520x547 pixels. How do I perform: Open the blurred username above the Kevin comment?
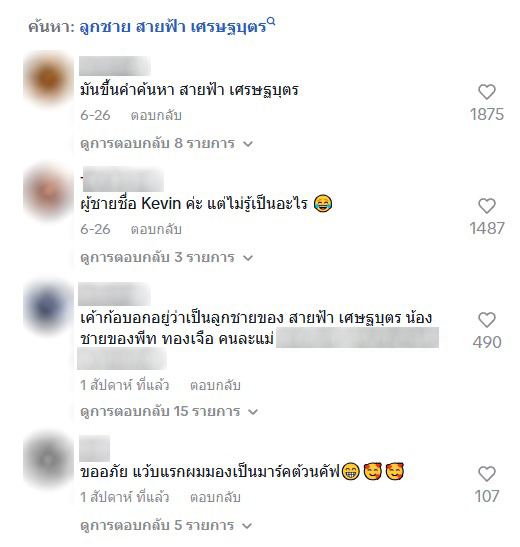[x=122, y=180]
